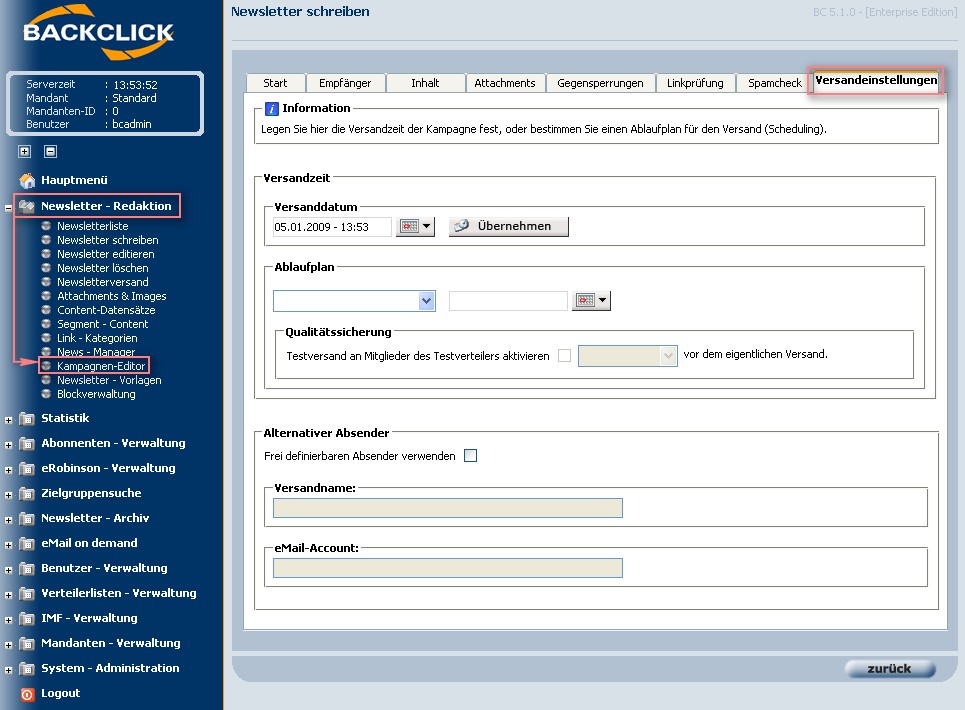
Task: Open the Ablaufplan selection dropdown
Action: [x=354, y=301]
